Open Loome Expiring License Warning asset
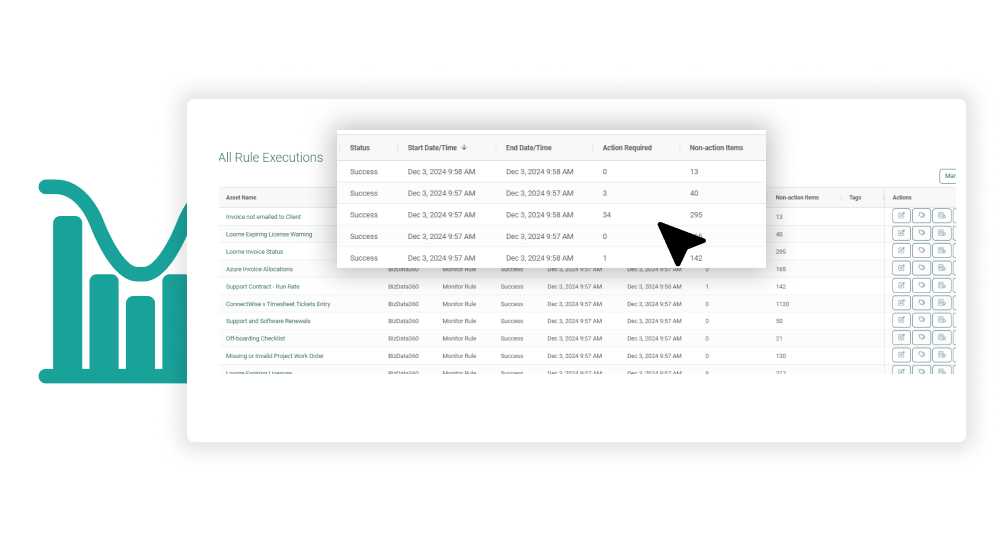 click(x=269, y=234)
